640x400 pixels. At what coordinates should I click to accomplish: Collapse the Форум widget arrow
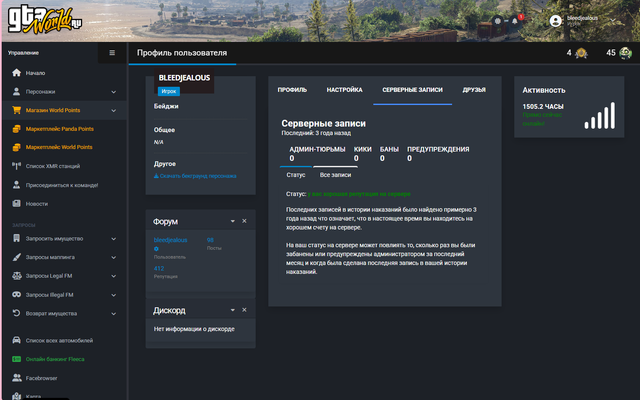coord(232,221)
